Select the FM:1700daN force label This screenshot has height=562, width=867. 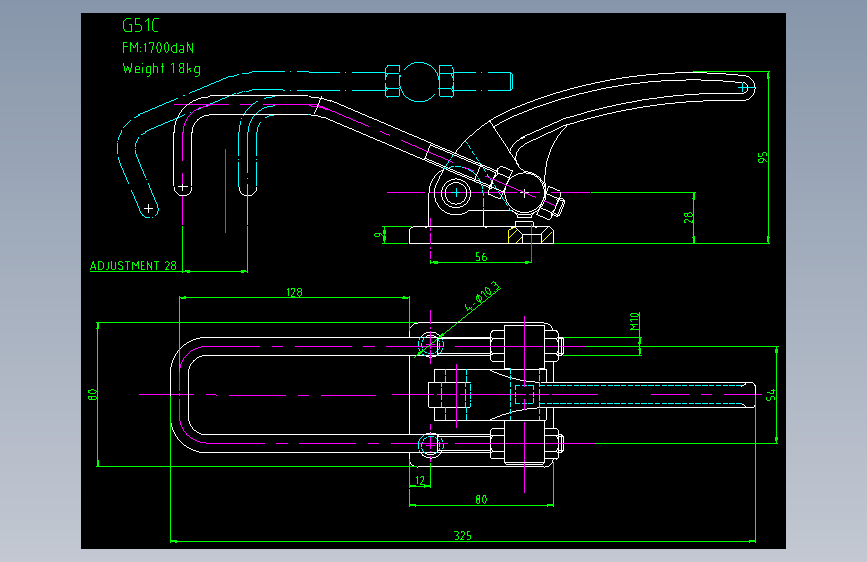click(x=158, y=48)
